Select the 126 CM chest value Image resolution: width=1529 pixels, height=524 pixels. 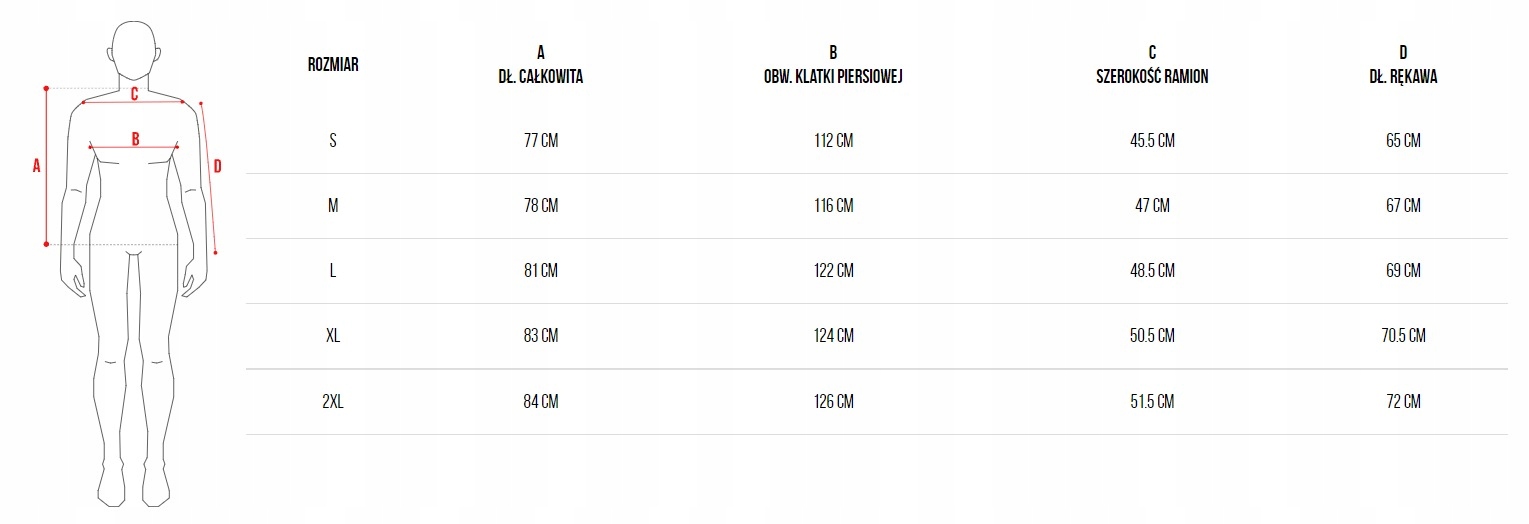833,402
